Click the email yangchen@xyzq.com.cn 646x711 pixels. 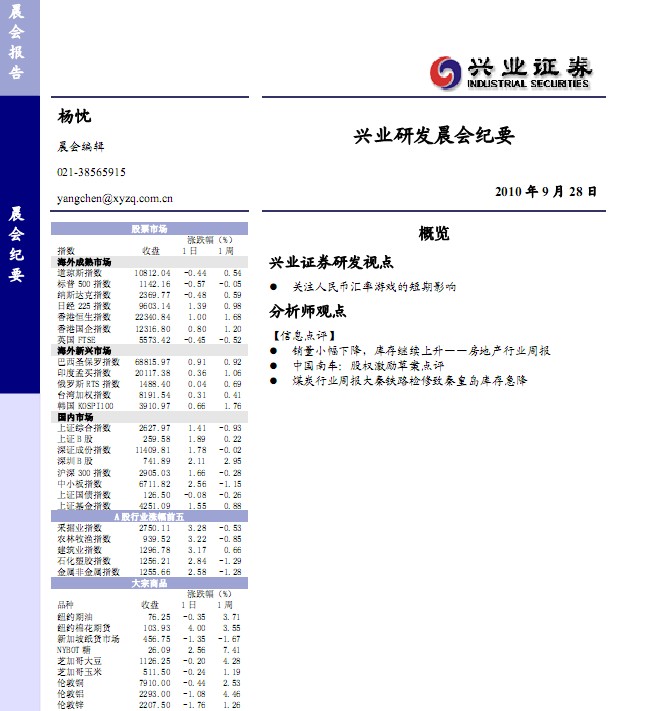115,199
